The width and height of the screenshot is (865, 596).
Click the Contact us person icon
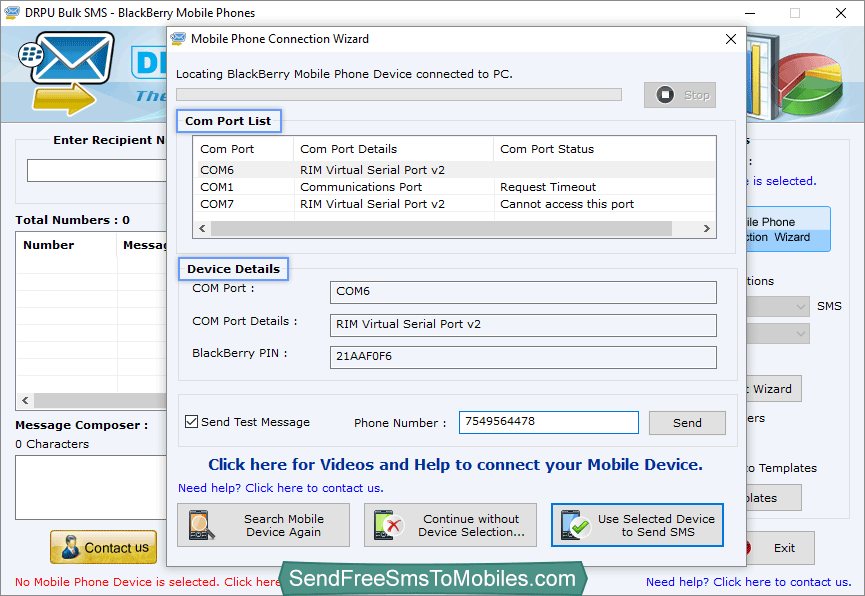click(x=70, y=547)
